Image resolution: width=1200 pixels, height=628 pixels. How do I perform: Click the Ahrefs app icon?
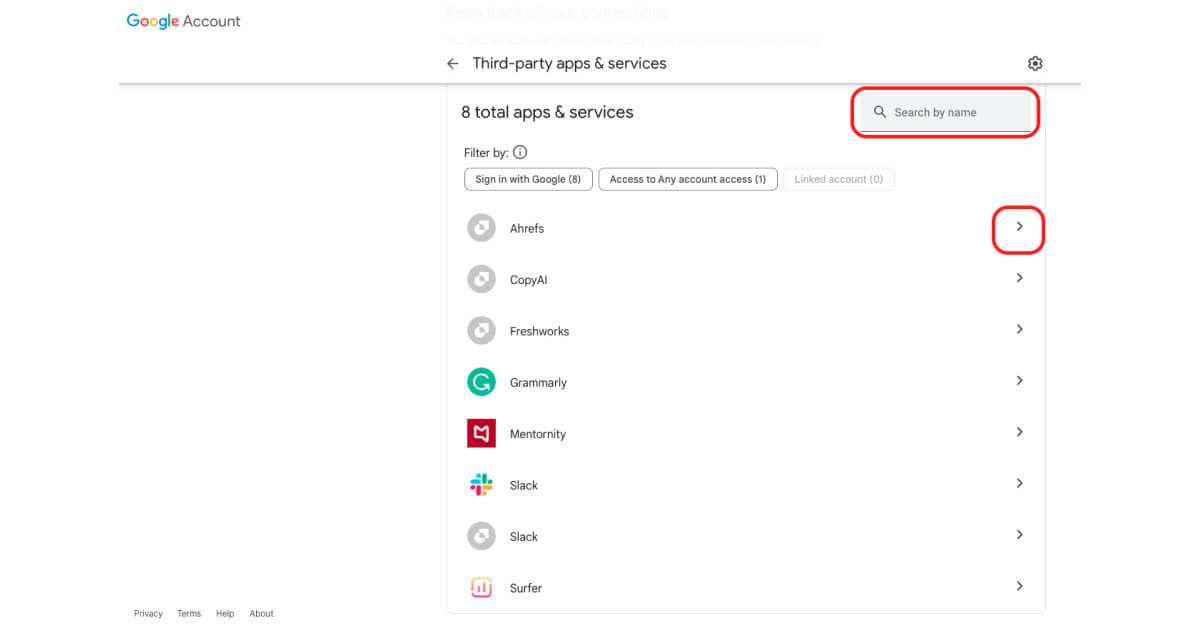tap(481, 228)
